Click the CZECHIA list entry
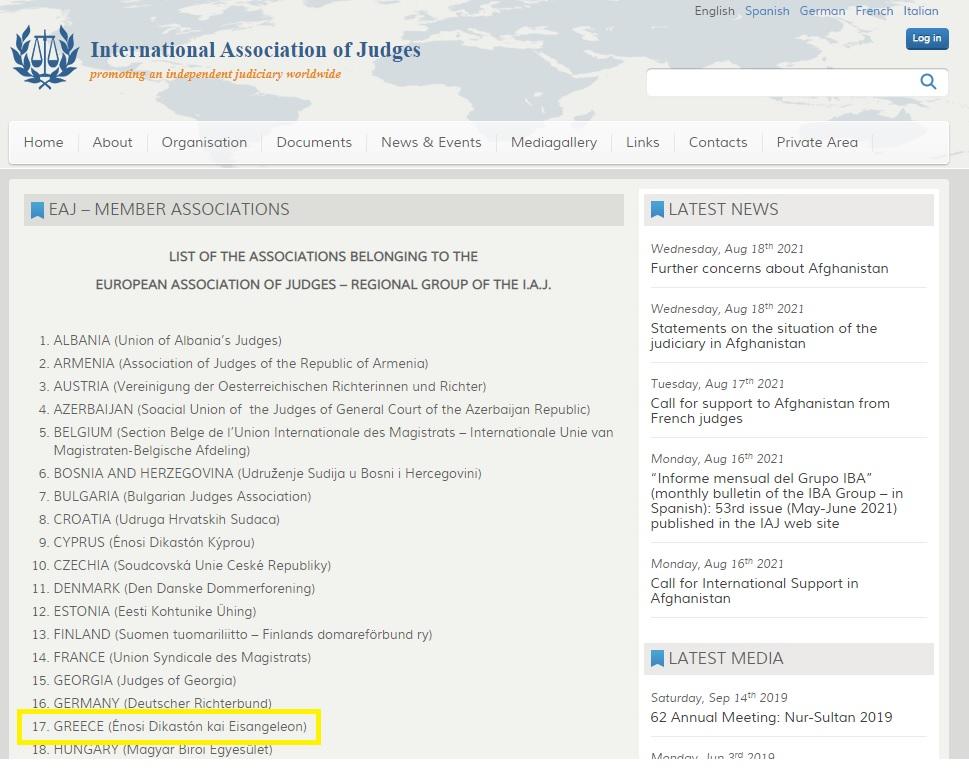 (x=192, y=565)
